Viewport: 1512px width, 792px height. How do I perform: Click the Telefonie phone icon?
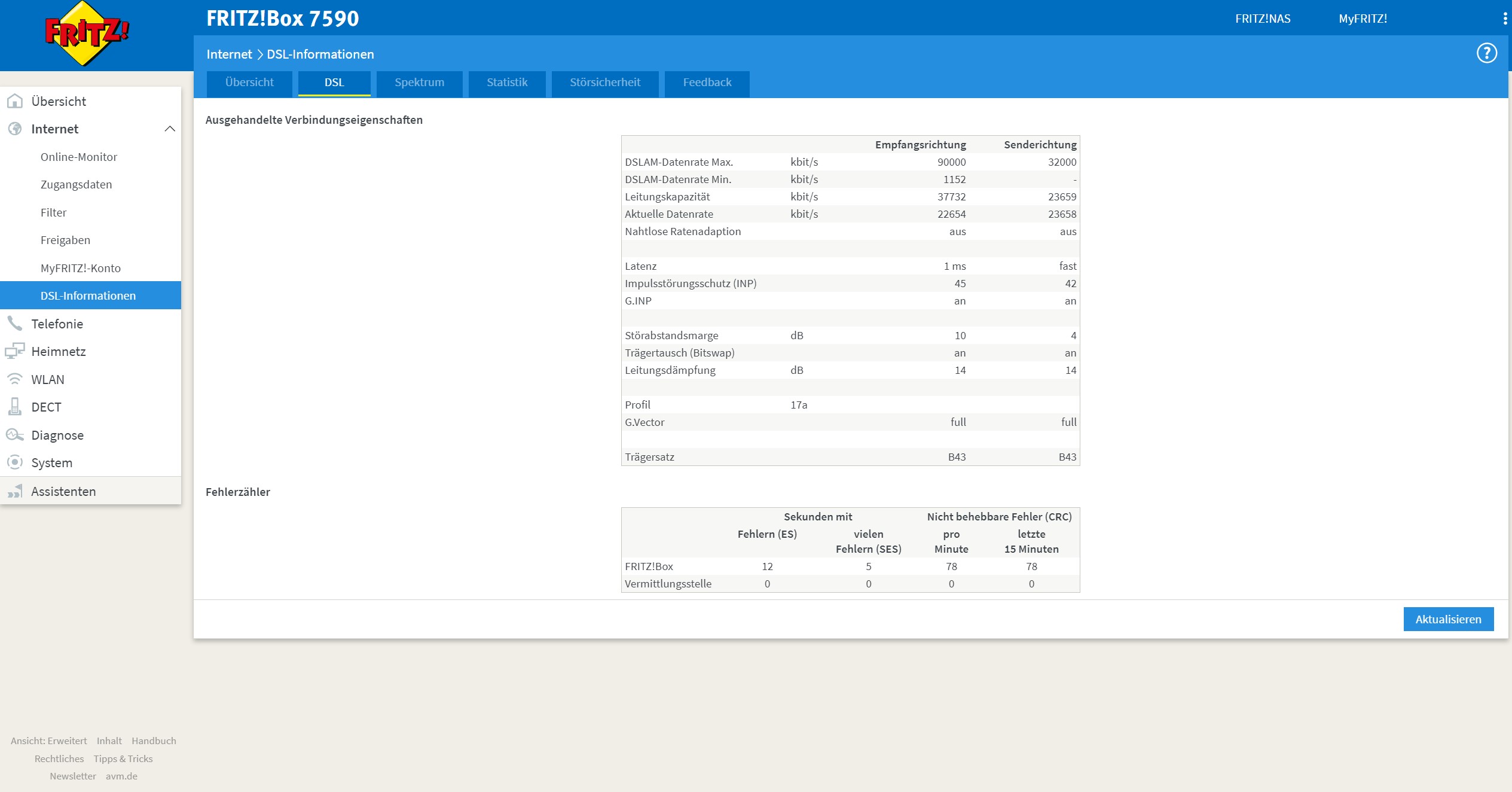click(15, 324)
